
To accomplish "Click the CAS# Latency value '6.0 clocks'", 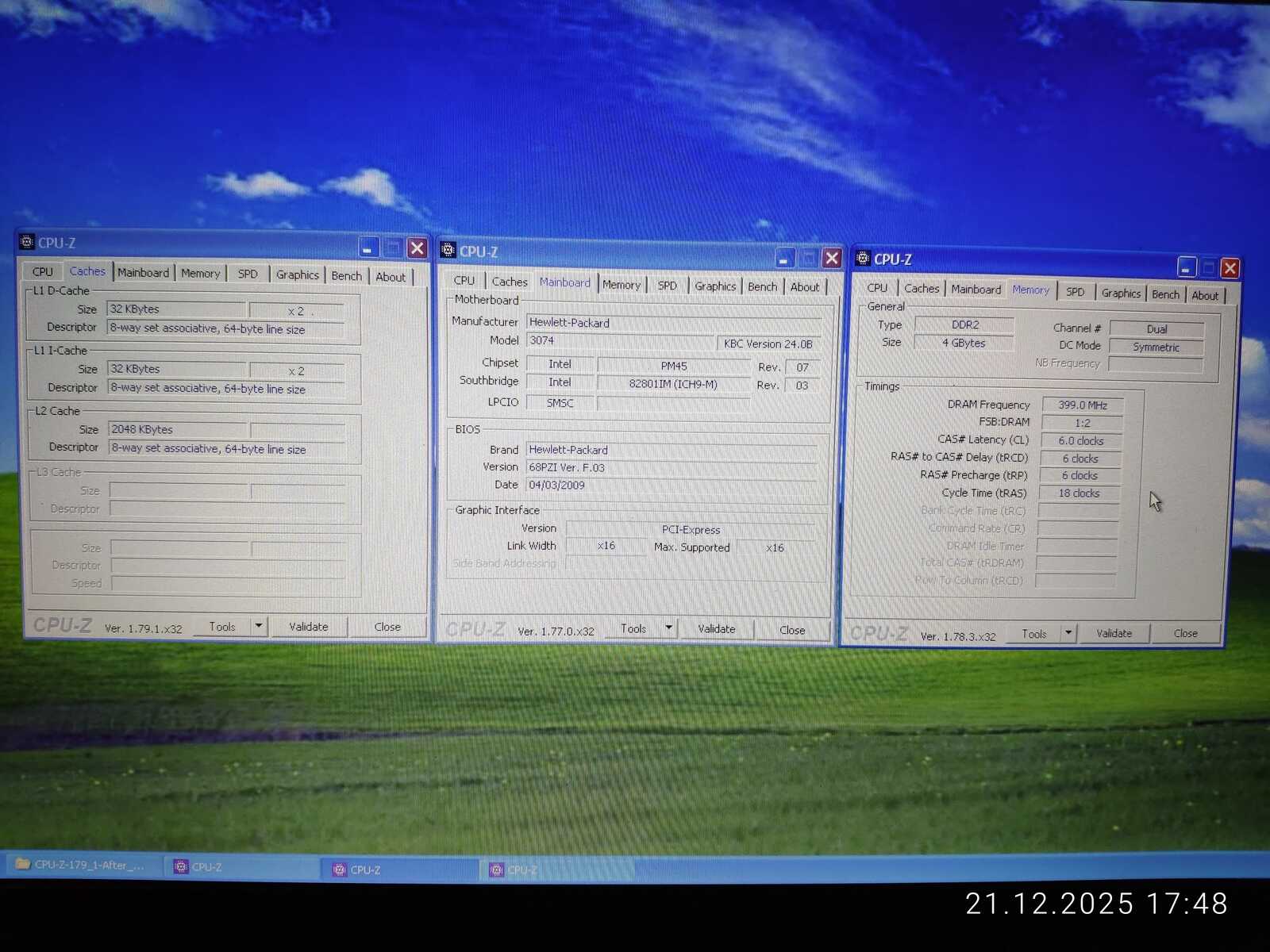I will 1082,441.
